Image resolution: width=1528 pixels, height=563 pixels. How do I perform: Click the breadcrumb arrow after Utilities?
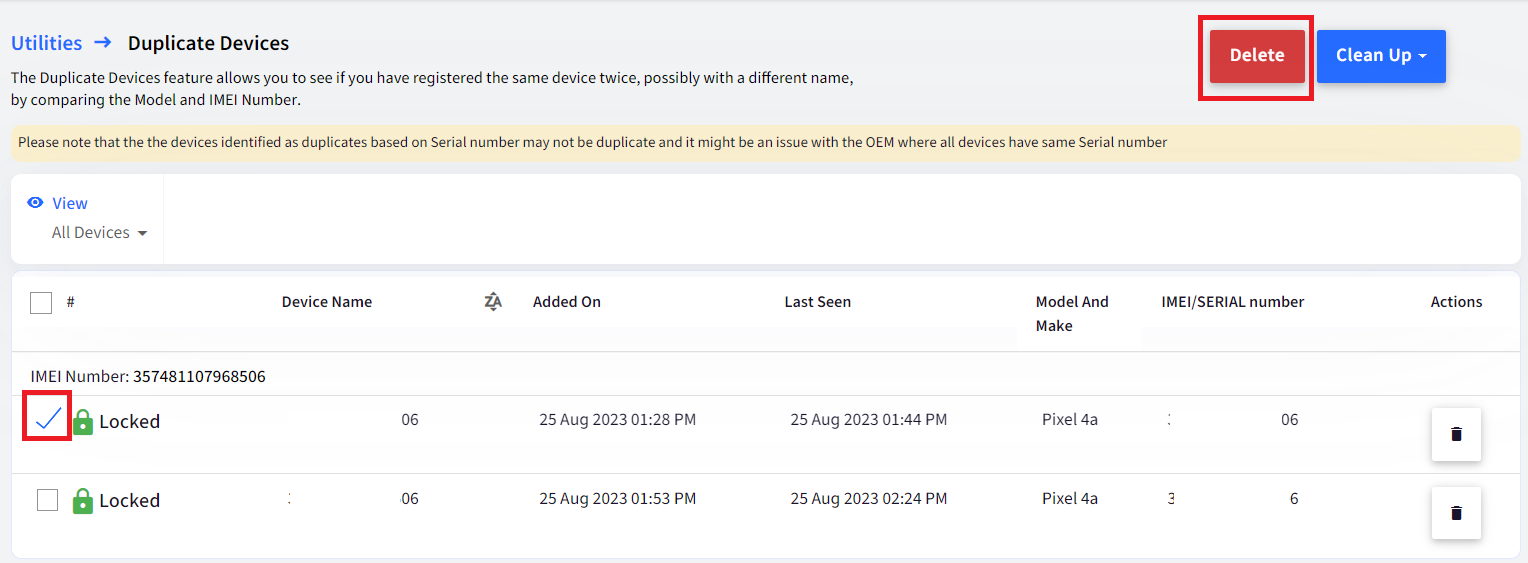point(103,43)
